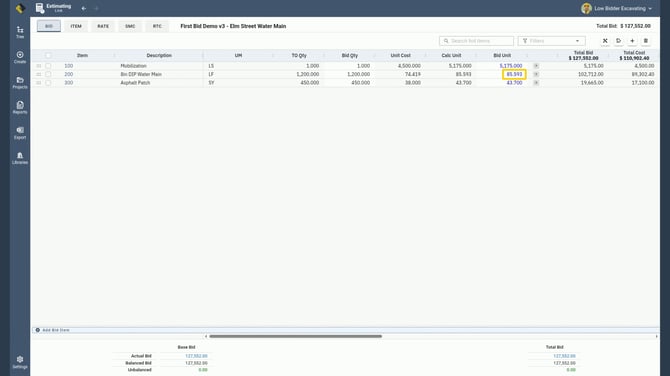This screenshot has width=670, height=376.
Task: Select the 8in DIP Water Main description
Action: pos(141,74)
